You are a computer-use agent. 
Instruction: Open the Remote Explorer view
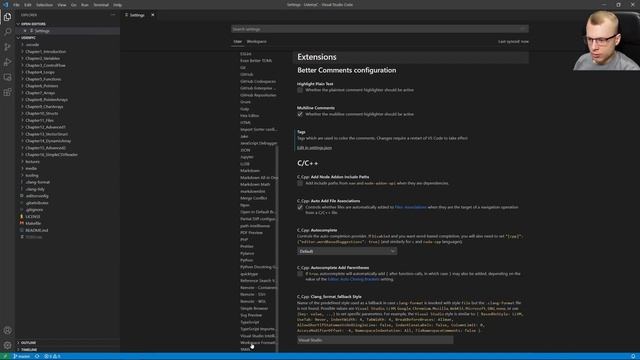[7, 77]
